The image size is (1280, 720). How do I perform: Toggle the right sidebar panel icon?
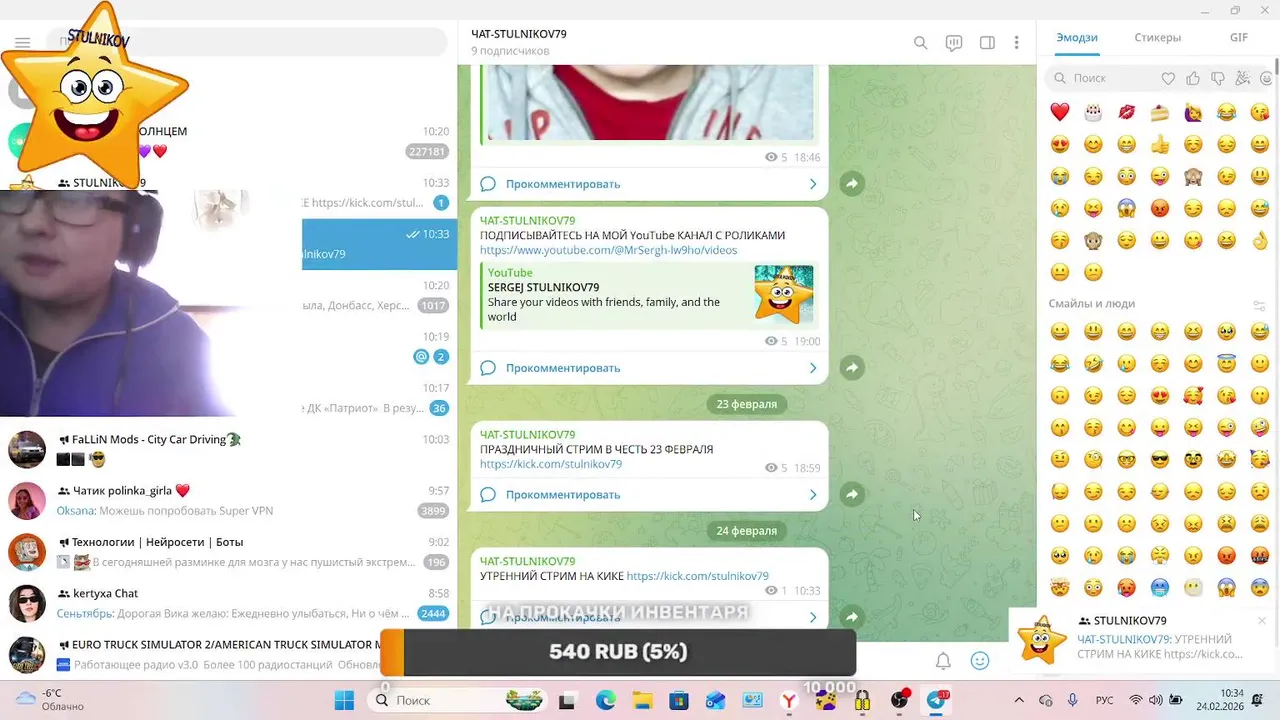click(x=987, y=43)
